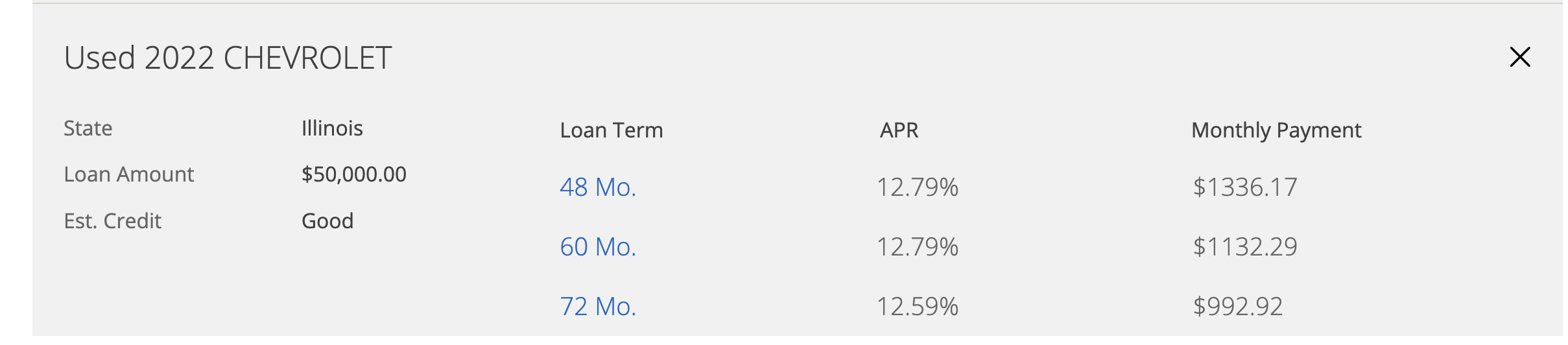The width and height of the screenshot is (1568, 345).
Task: Click the 12.59% APR value
Action: click(917, 307)
